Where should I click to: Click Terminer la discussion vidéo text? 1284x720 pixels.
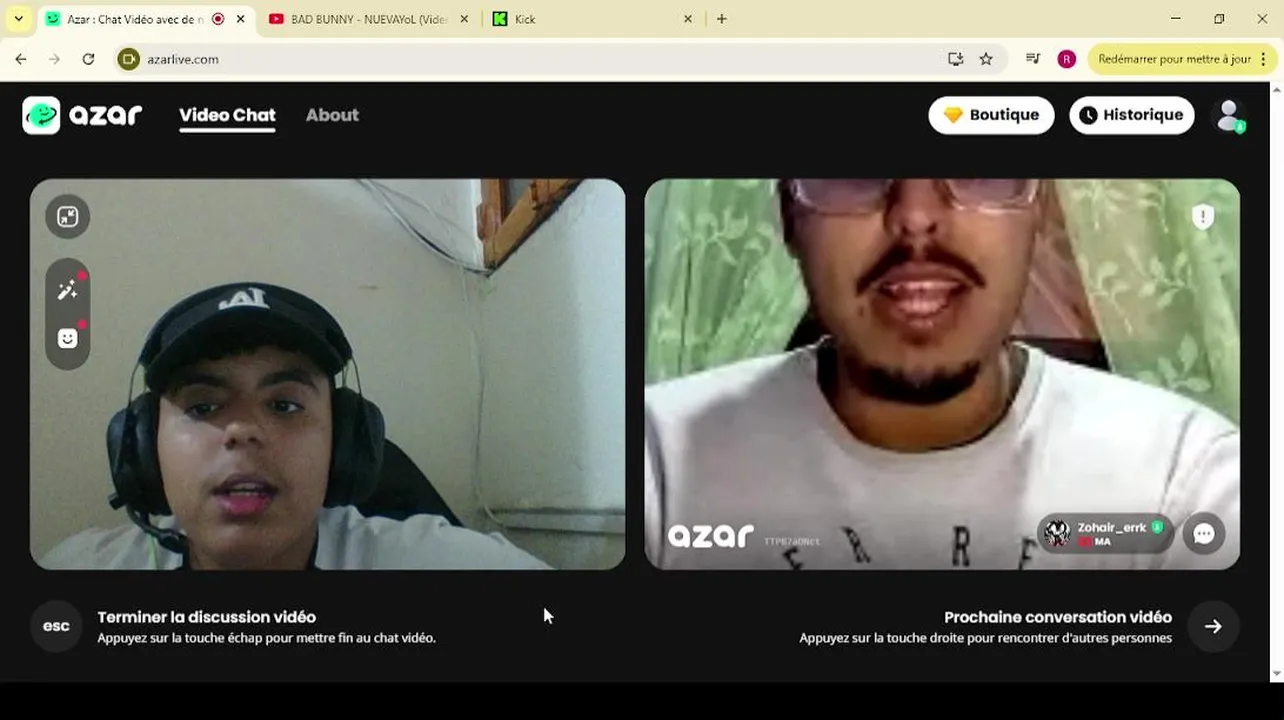pos(207,617)
